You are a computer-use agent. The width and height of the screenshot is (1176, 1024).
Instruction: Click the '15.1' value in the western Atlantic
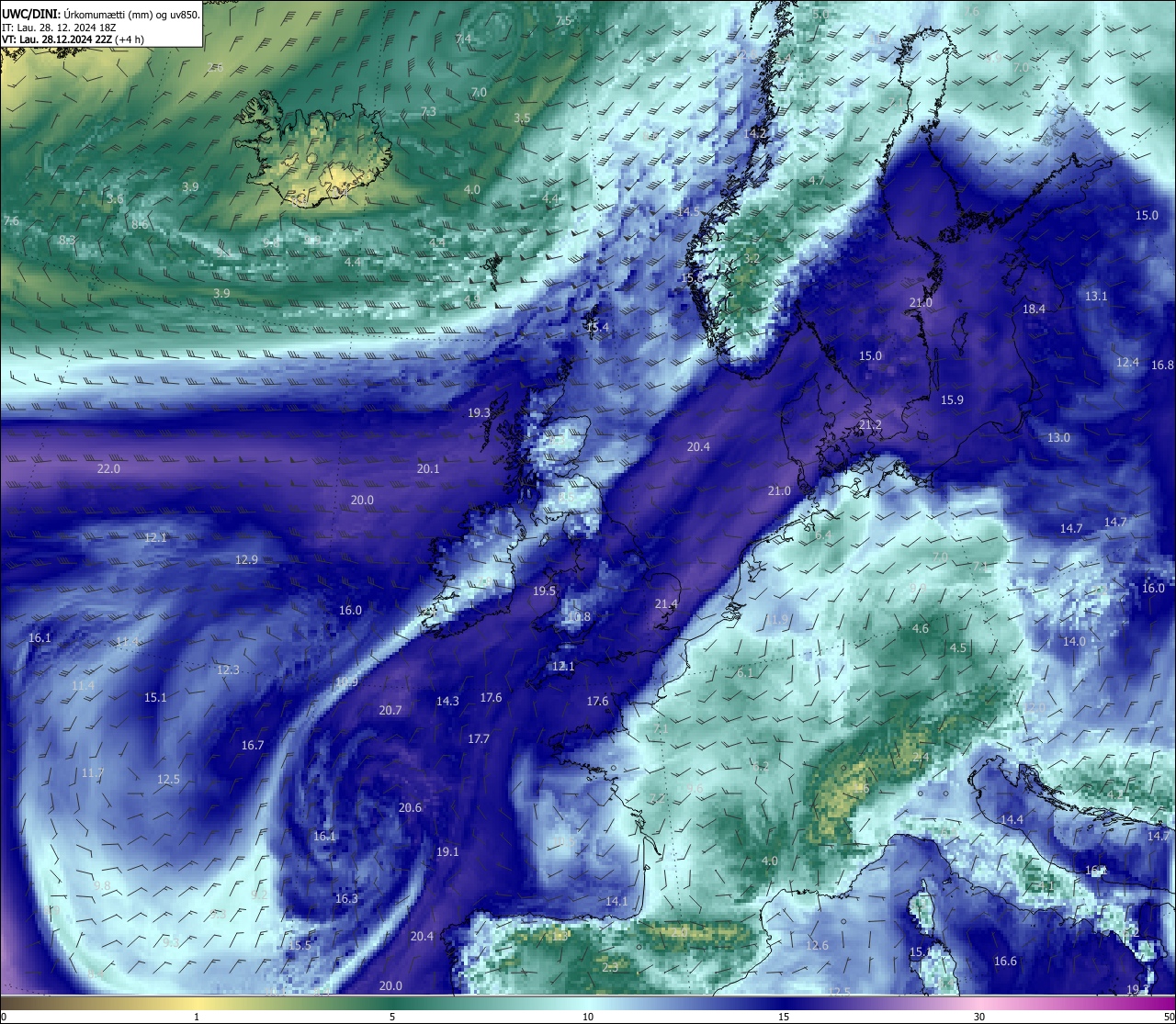155,697
